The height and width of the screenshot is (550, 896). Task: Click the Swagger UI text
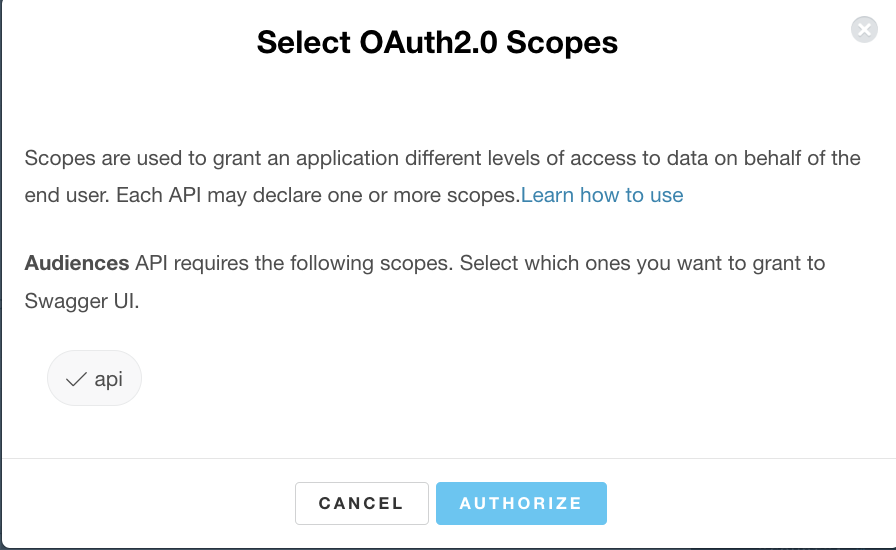(x=82, y=301)
